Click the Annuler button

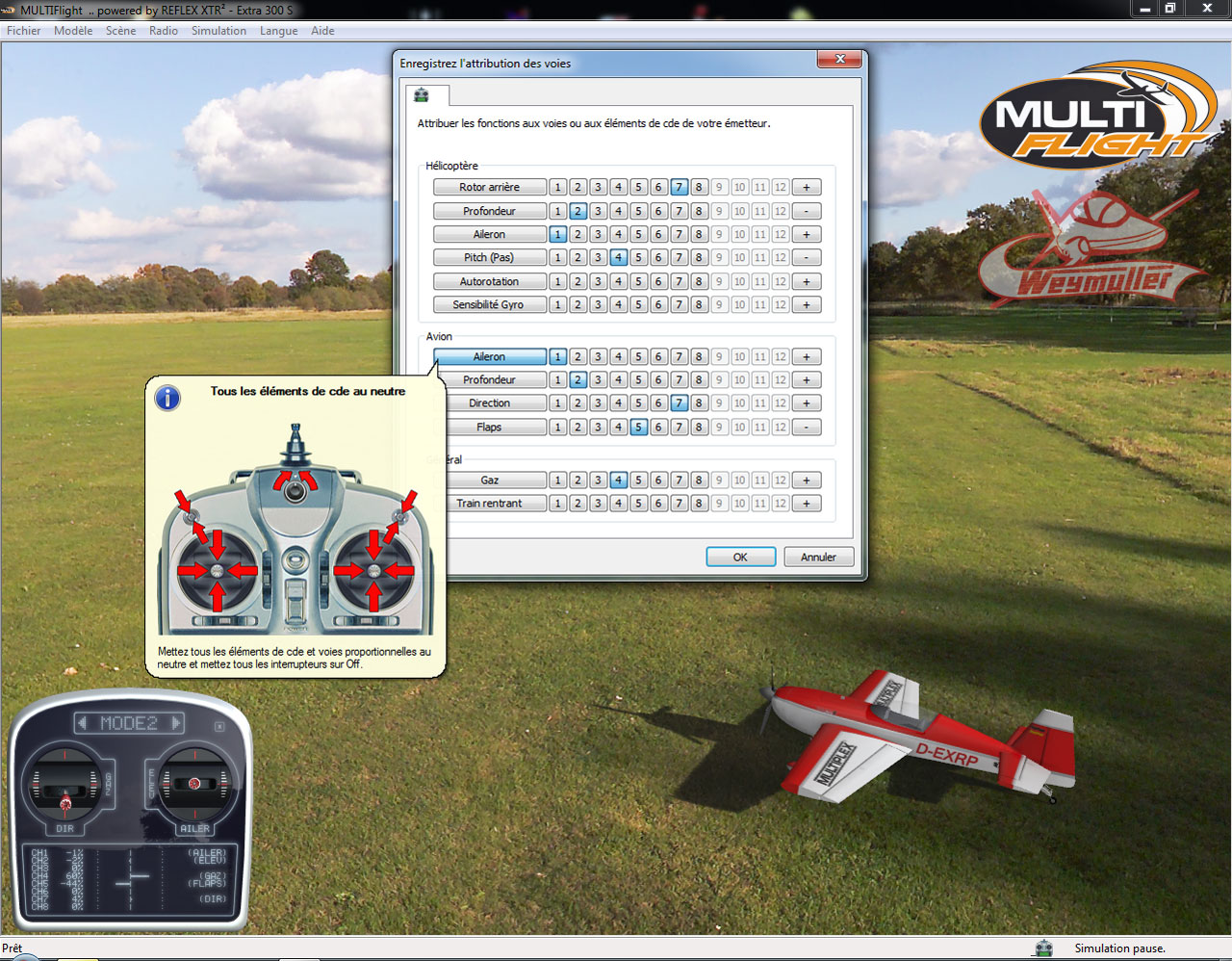point(818,557)
